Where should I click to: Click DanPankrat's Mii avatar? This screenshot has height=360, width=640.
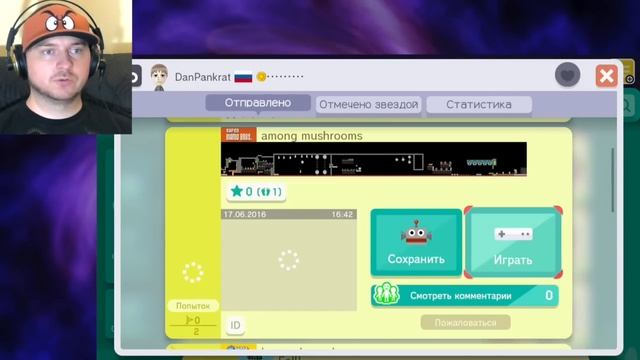[159, 77]
